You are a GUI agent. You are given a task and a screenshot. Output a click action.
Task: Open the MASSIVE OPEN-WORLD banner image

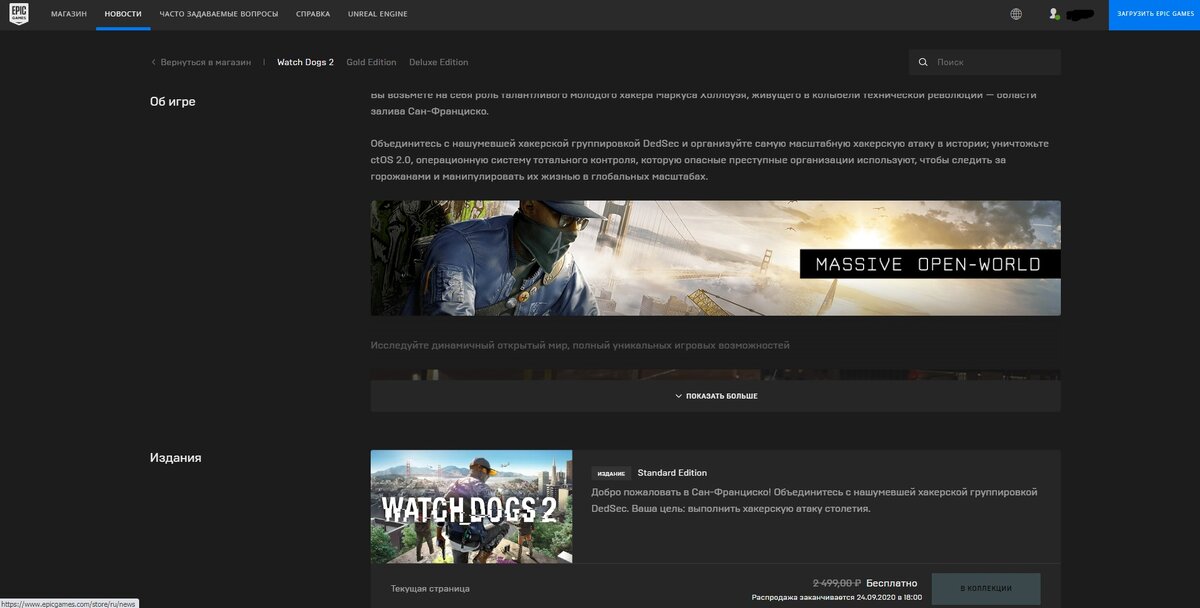pyautogui.click(x=716, y=258)
